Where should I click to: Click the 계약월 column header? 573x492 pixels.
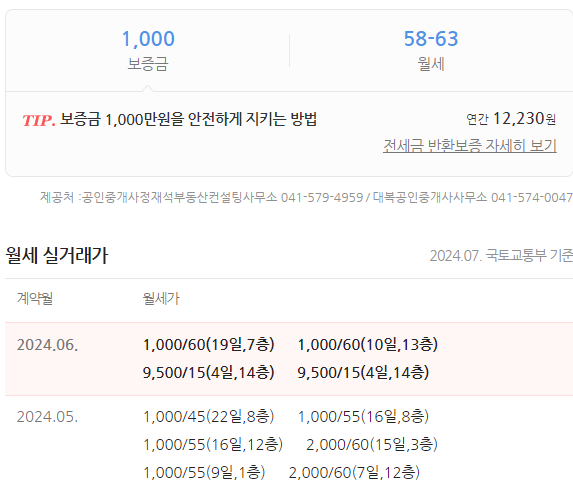[x=35, y=298]
